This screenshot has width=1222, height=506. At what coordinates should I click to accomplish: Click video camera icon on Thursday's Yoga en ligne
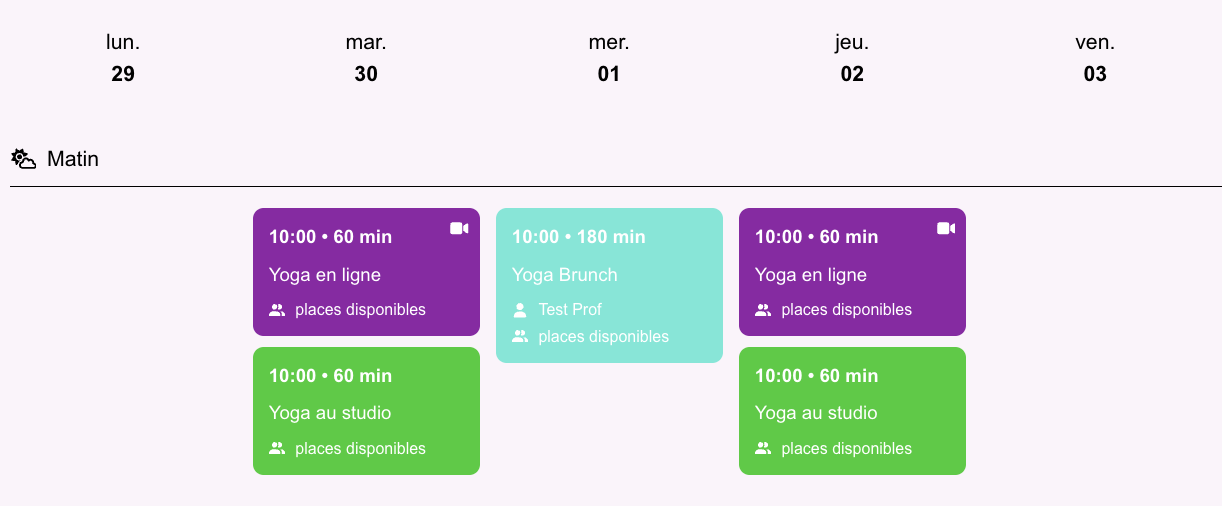coord(946,229)
